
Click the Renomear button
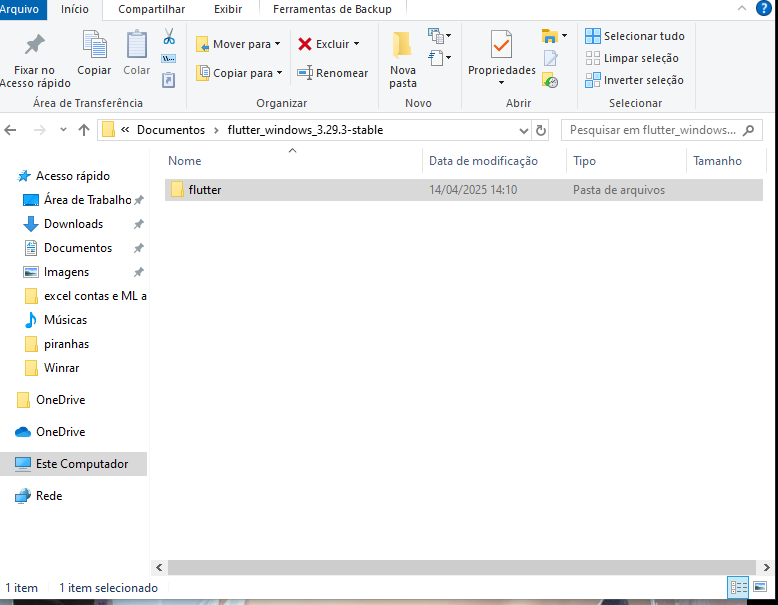click(x=332, y=73)
